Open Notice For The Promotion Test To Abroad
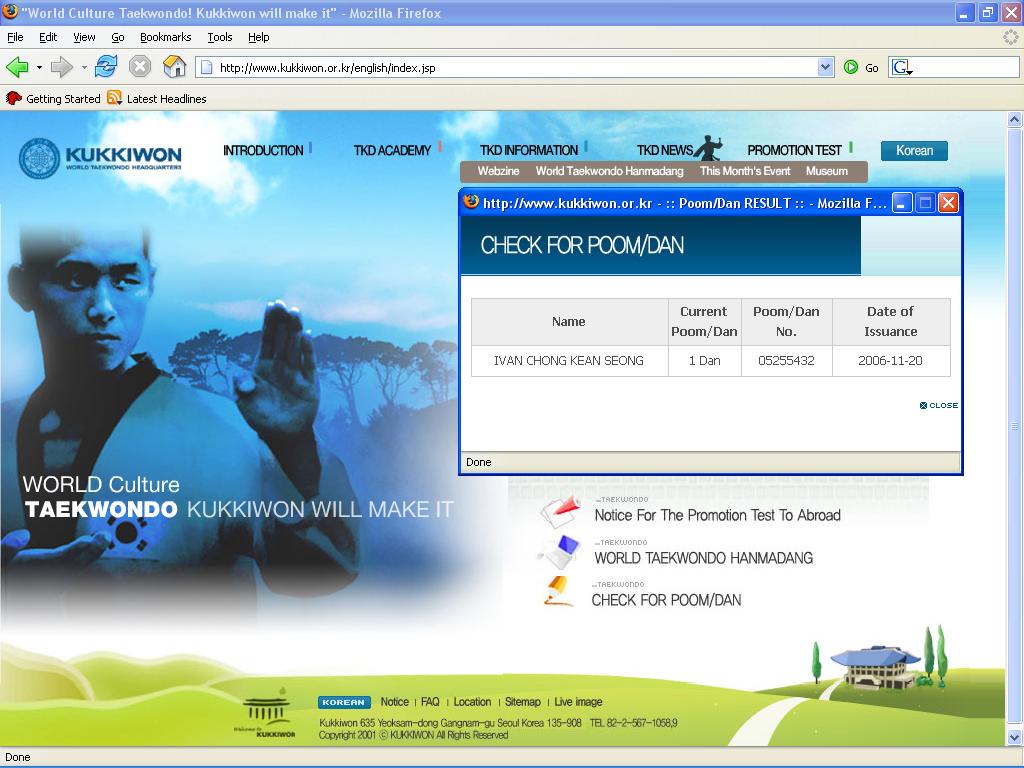Viewport: 1024px width, 768px height. [x=717, y=515]
